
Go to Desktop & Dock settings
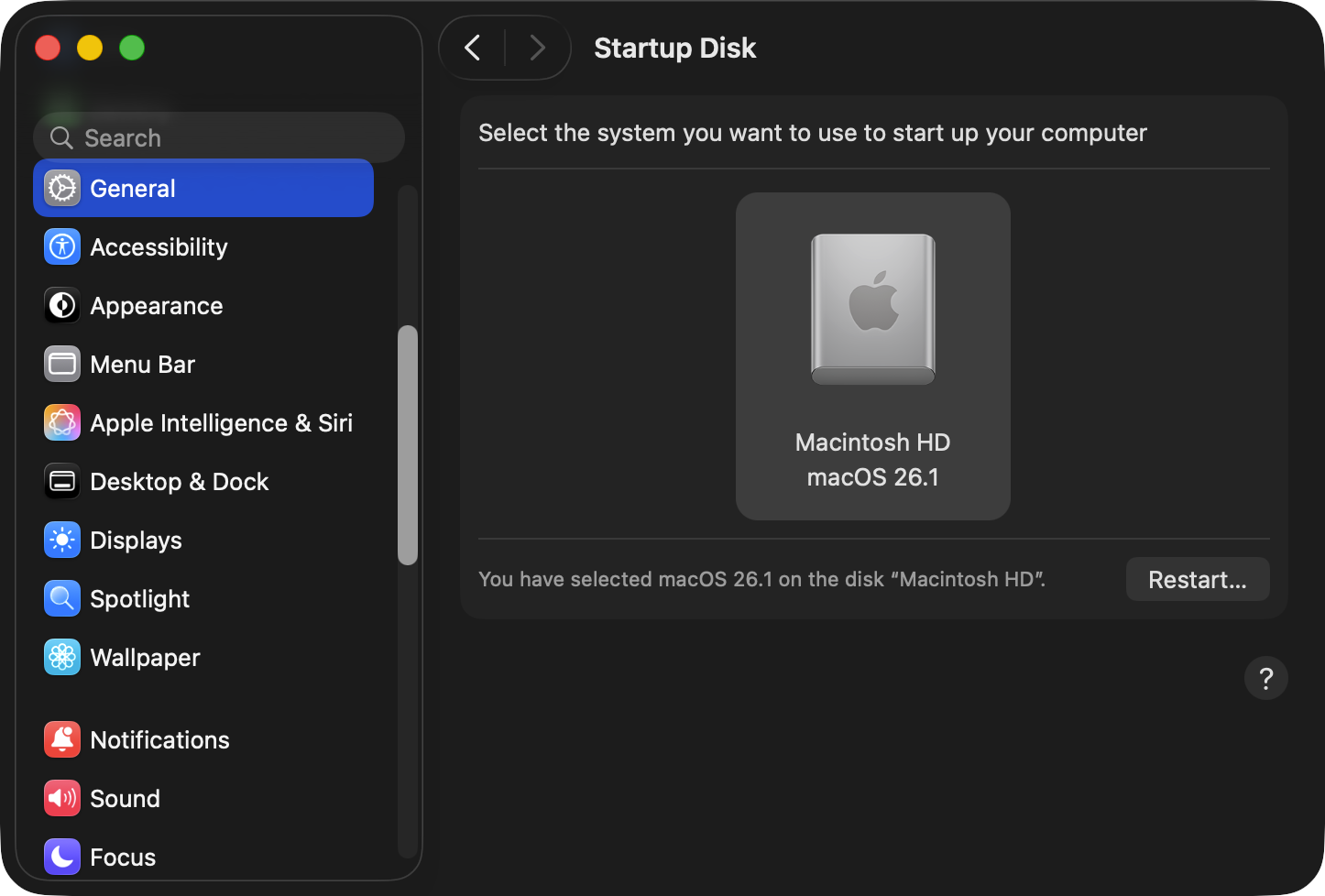(x=203, y=481)
